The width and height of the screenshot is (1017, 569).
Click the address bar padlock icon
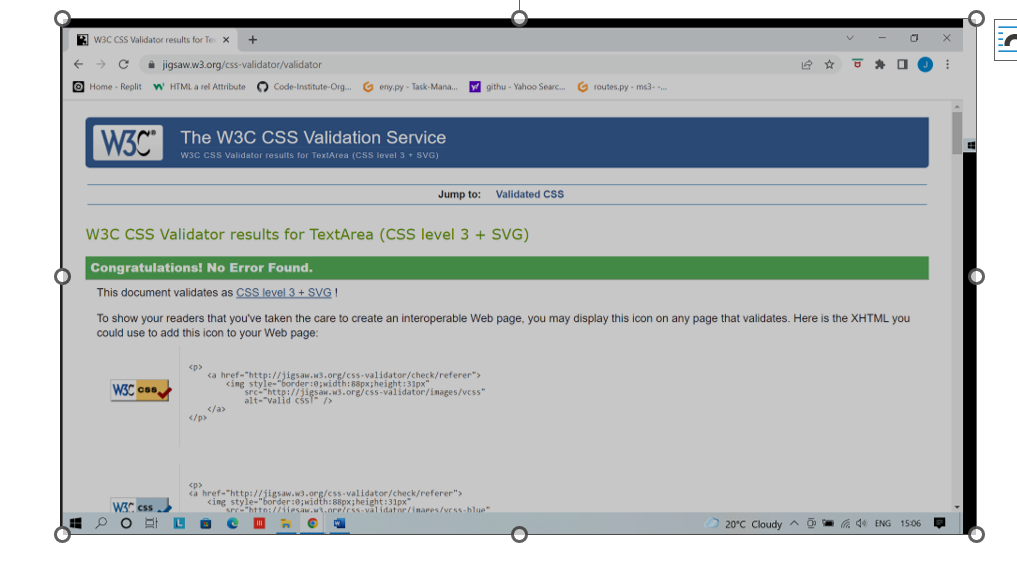[x=151, y=64]
